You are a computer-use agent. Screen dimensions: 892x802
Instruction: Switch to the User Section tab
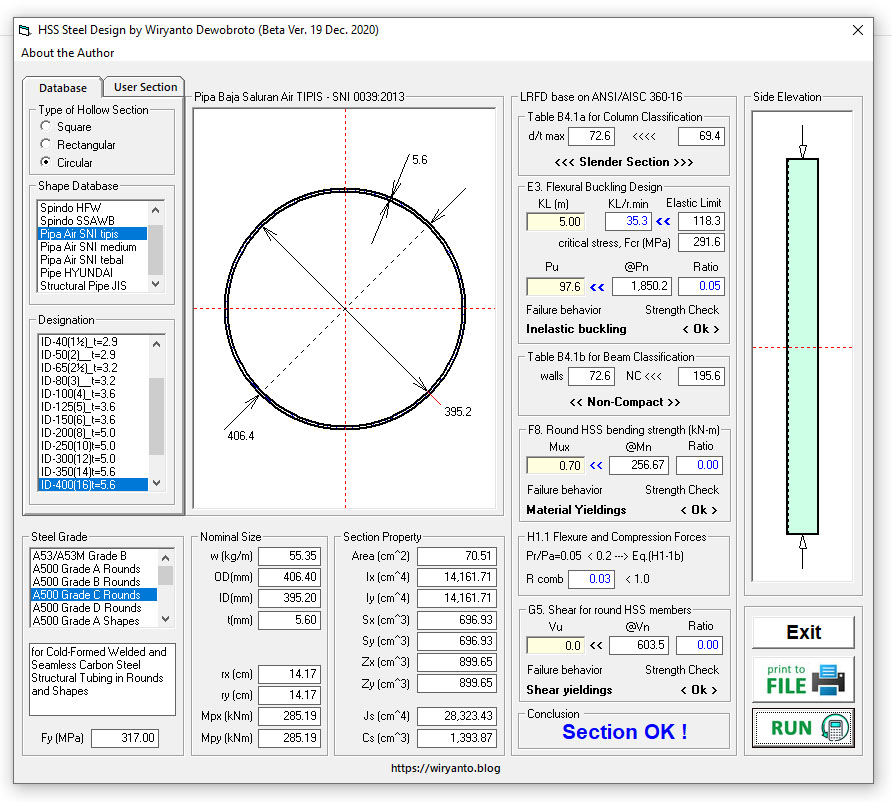[145, 87]
